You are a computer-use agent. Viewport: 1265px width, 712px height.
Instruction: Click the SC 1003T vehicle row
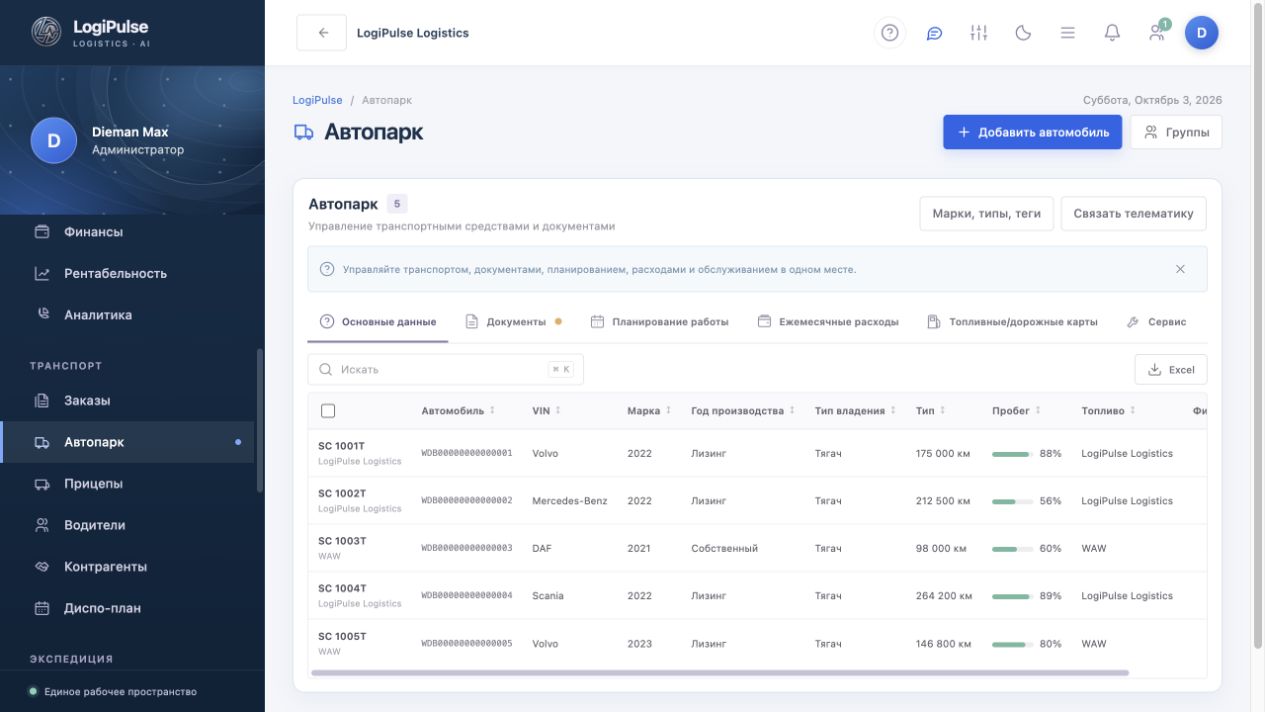757,548
